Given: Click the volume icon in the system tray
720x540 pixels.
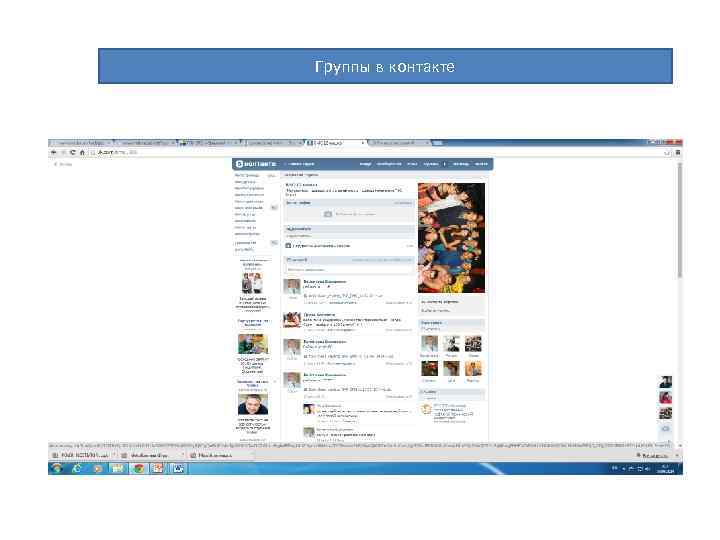Looking at the screenshot, I should 648,469.
